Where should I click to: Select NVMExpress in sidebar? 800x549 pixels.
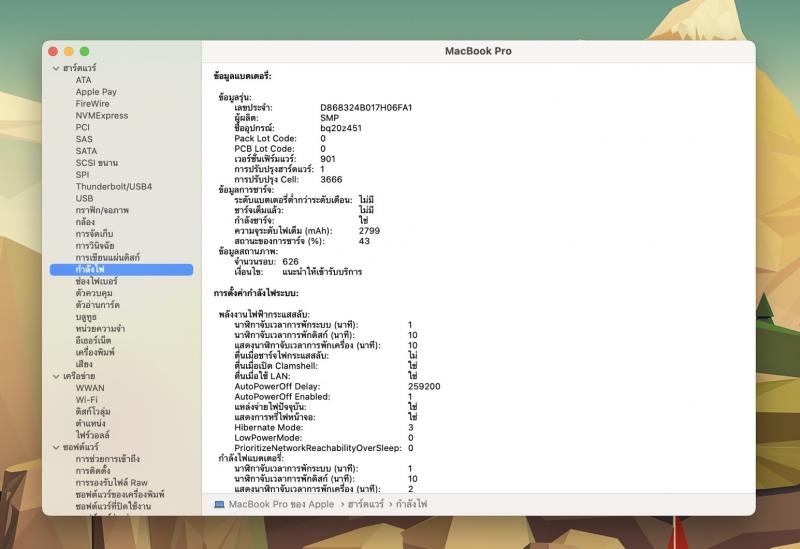pyautogui.click(x=102, y=115)
